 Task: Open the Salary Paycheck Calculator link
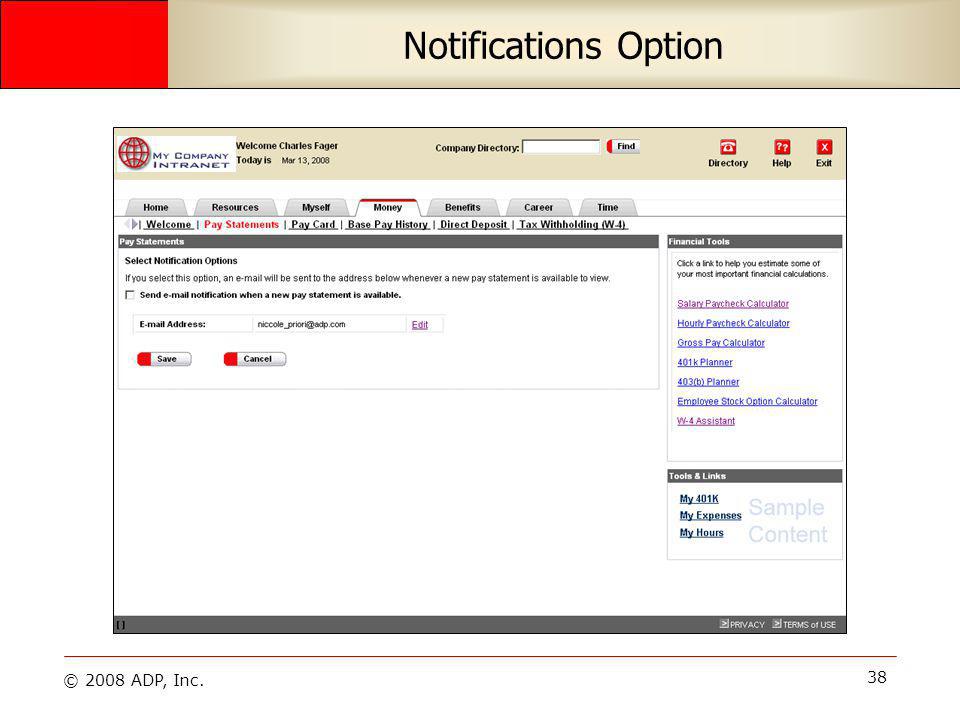coord(733,304)
